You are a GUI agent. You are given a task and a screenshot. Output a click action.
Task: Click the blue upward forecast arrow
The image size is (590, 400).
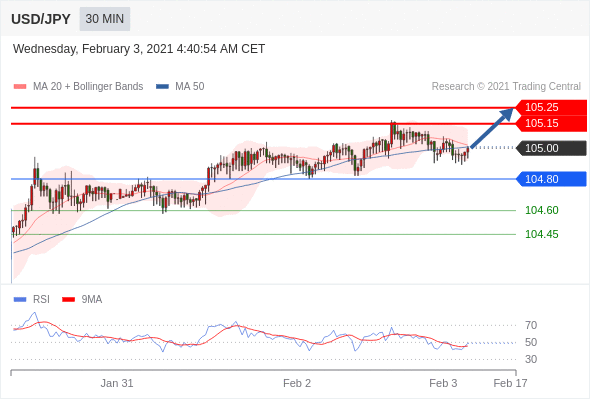[492, 128]
